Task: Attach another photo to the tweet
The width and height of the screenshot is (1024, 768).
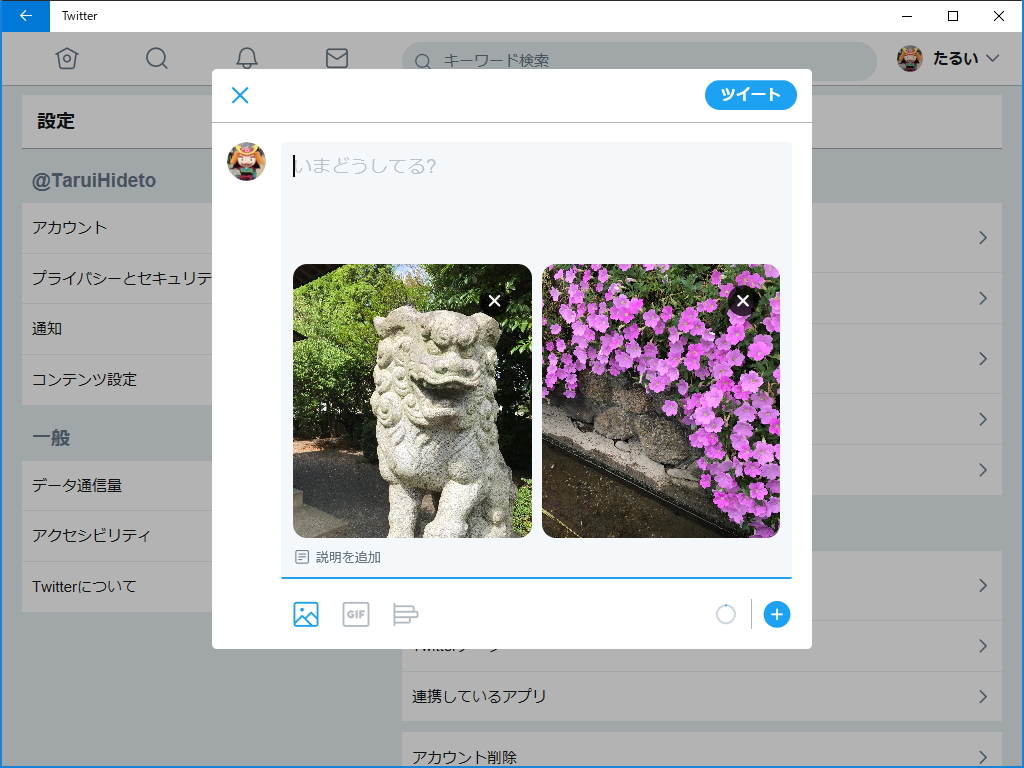Action: (305, 614)
